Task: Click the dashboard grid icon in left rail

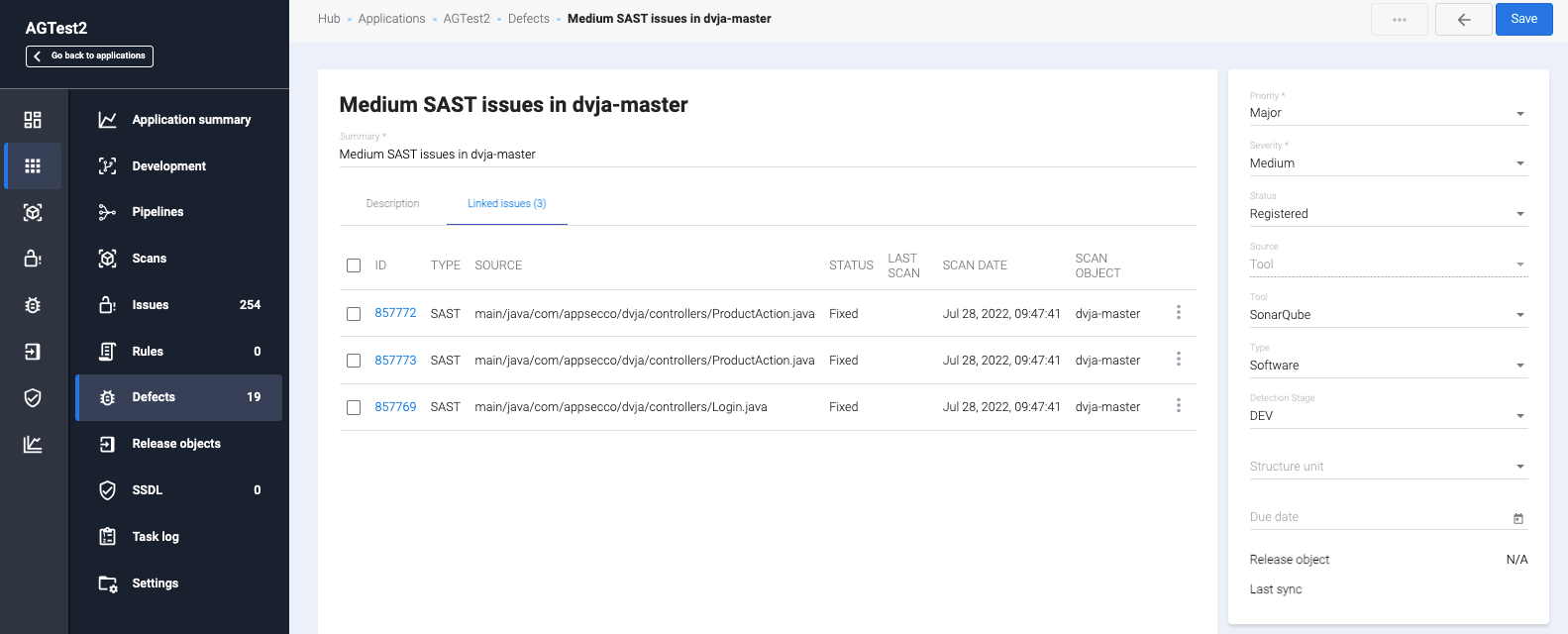Action: (33, 120)
